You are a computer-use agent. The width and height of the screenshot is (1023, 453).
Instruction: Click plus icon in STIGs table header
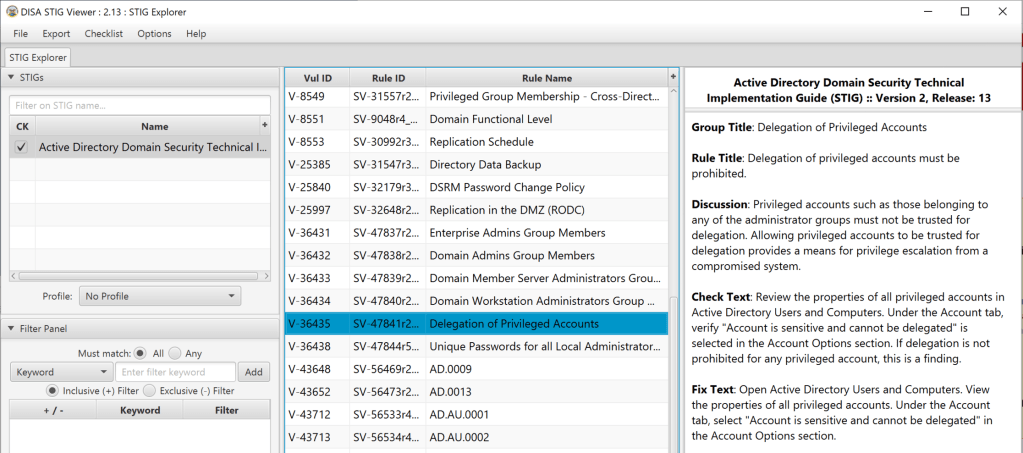(x=265, y=126)
